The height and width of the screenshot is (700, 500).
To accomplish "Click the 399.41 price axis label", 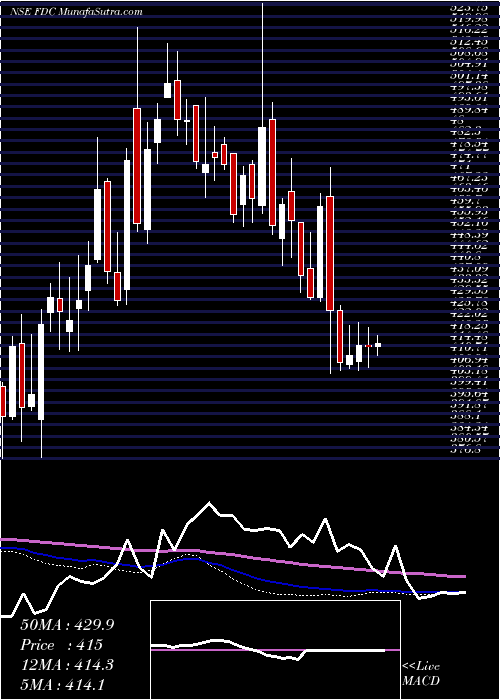I will (x=468, y=383).
